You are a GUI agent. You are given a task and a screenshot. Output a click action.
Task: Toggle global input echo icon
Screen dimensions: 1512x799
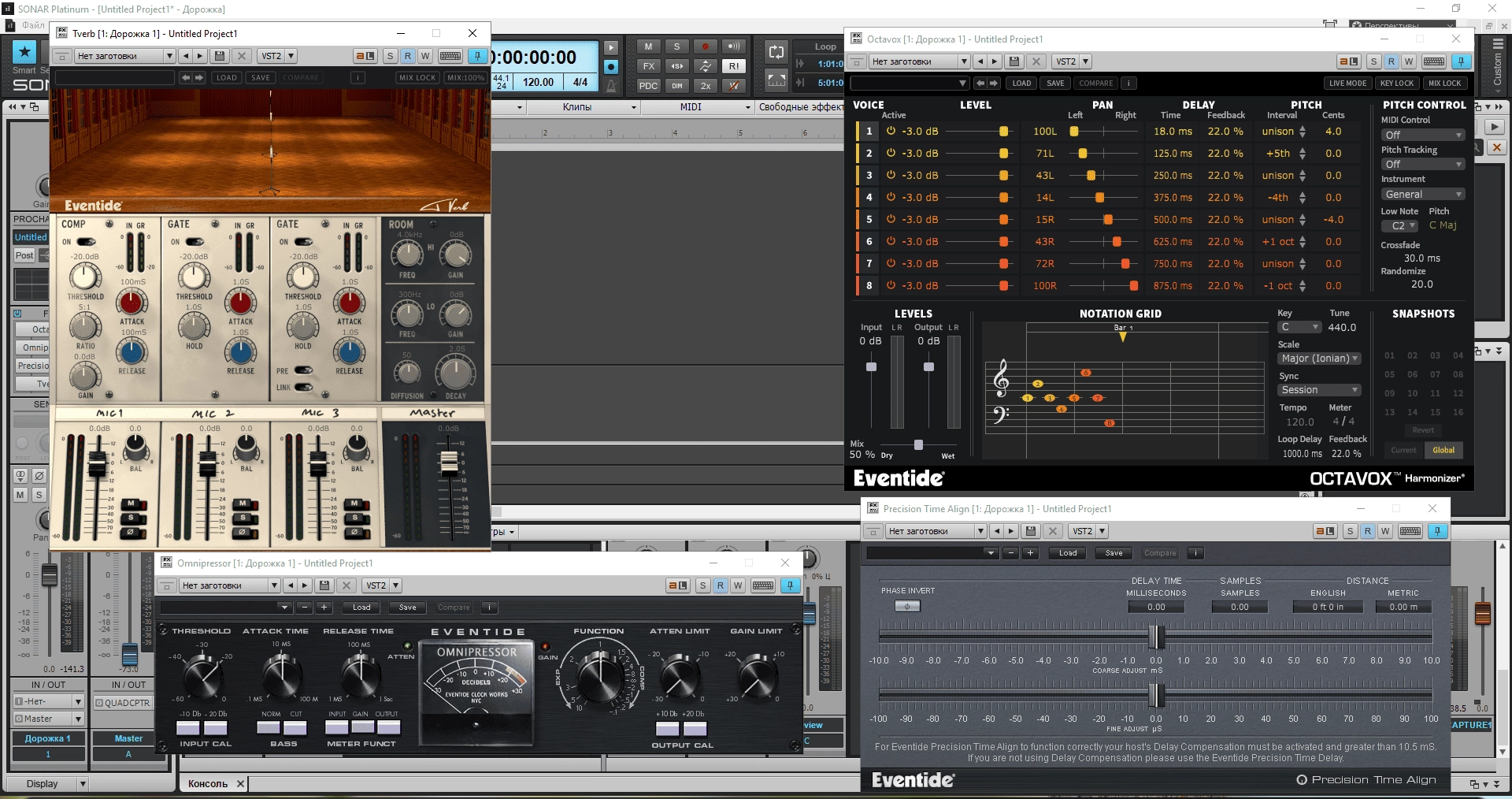733,46
